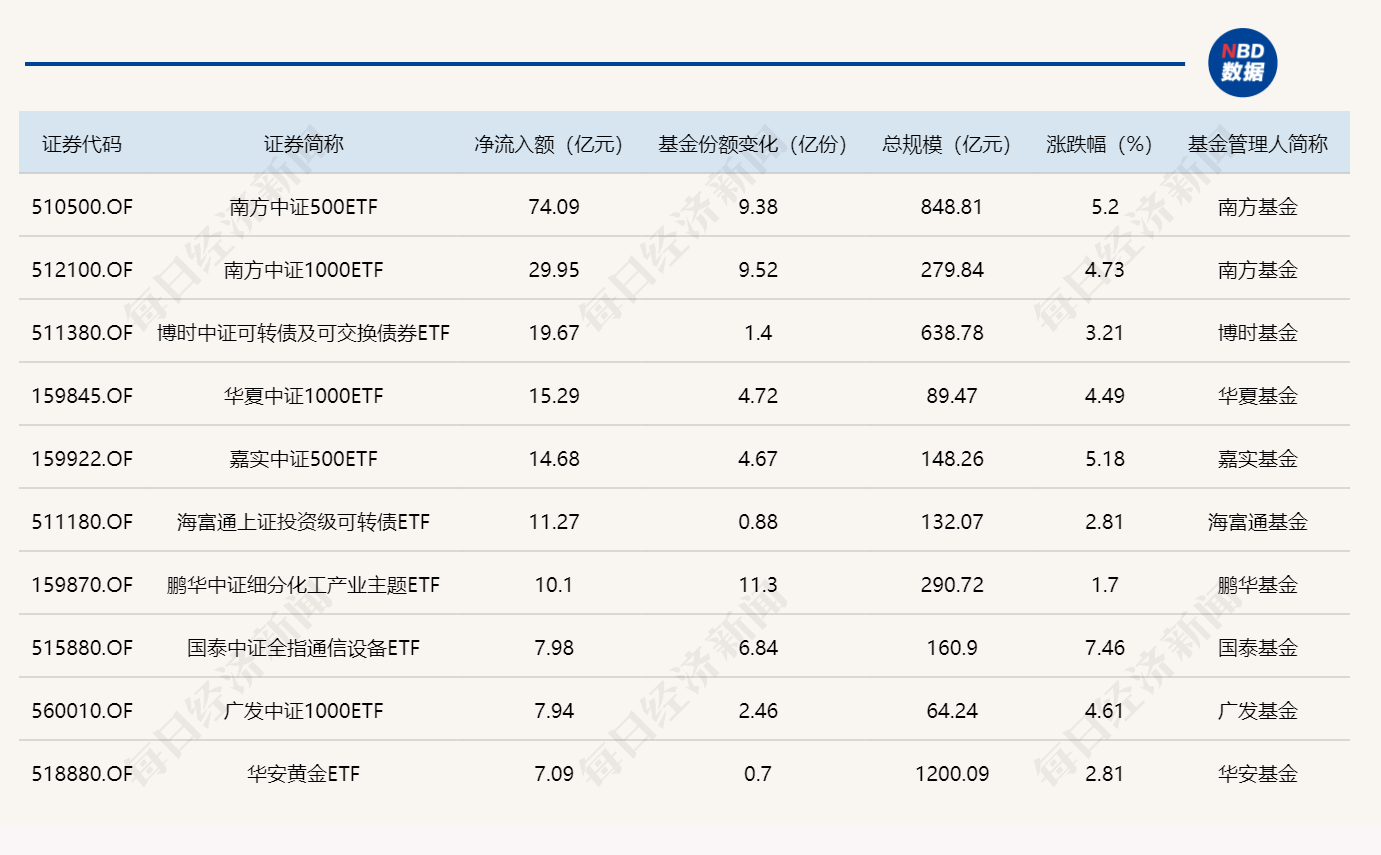The image size is (1381, 855).
Task: Select 博时中证可转债及可交换债券ETF entry
Action: coord(302,332)
